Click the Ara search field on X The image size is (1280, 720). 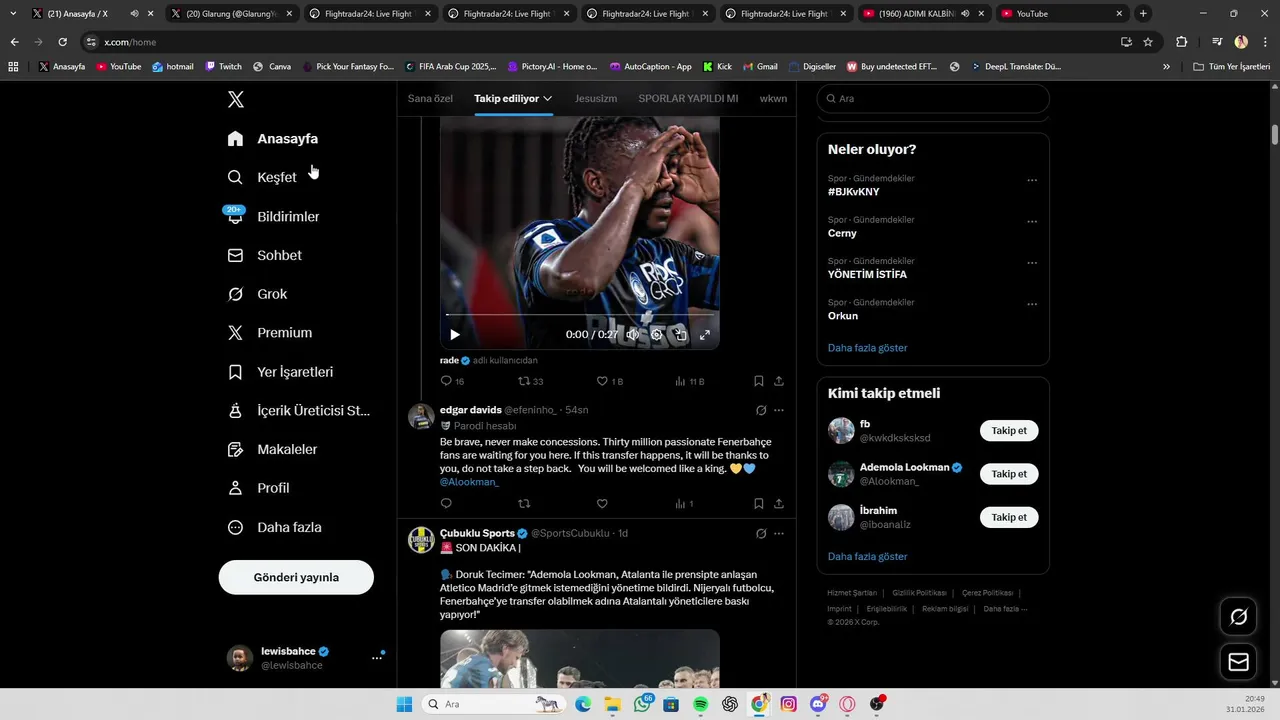click(933, 99)
